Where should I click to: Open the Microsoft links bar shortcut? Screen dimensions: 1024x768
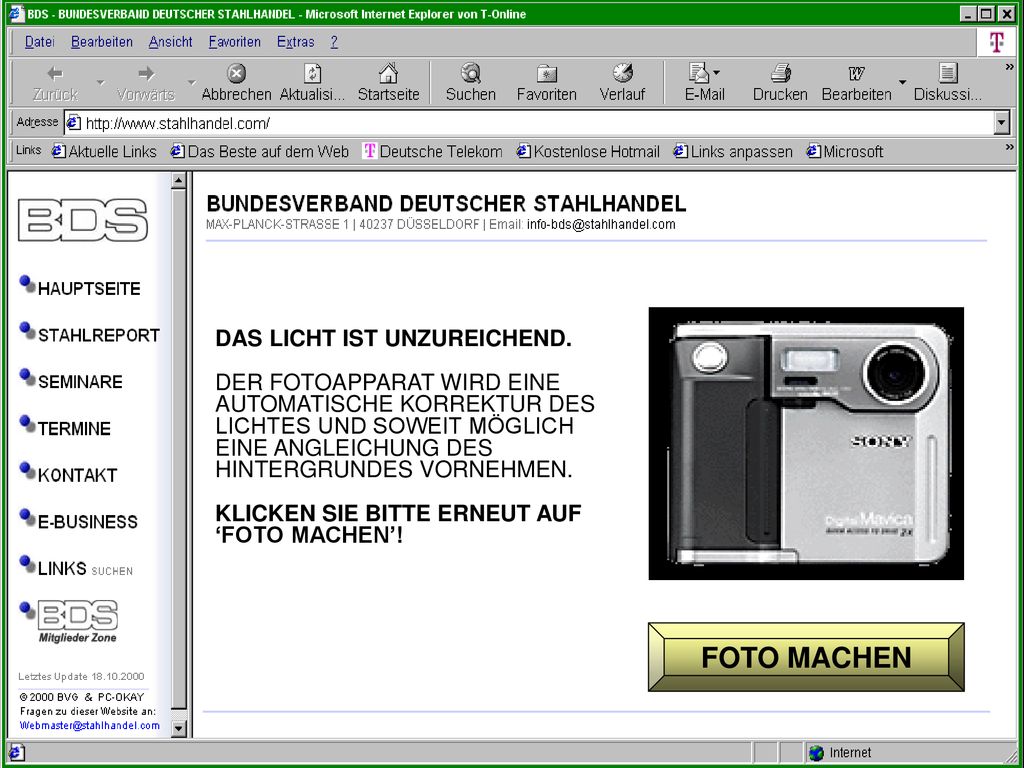845,152
